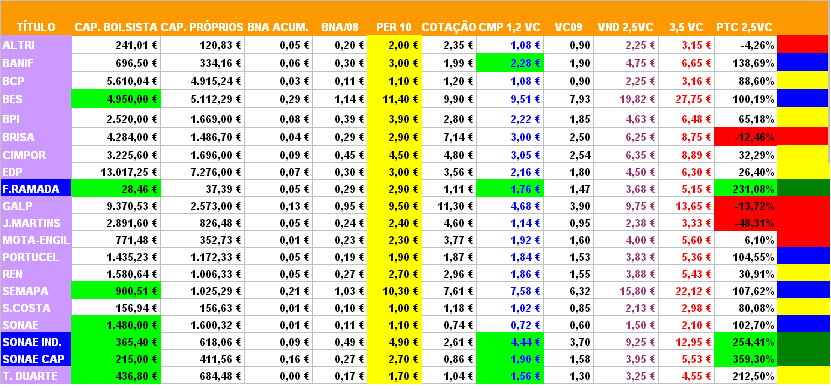The height and width of the screenshot is (389, 831).
Task: Click blue color cell in BANIF row
Action: pos(803,63)
